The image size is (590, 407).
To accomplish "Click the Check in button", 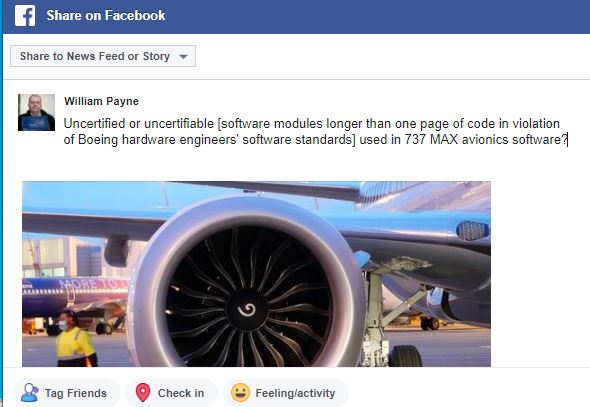I will click(171, 393).
